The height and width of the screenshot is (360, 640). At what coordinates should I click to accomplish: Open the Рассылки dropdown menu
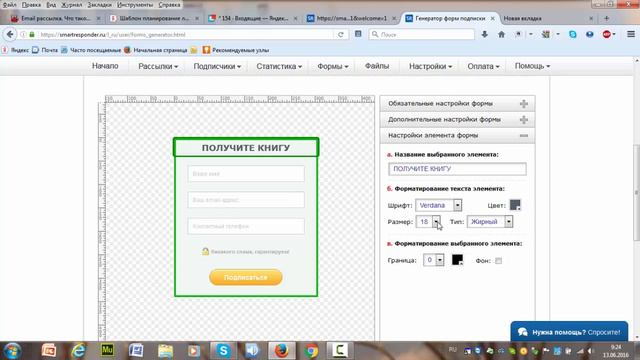(158, 66)
